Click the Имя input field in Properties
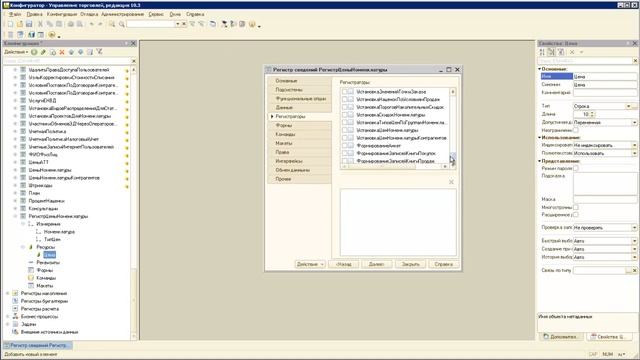 point(605,76)
